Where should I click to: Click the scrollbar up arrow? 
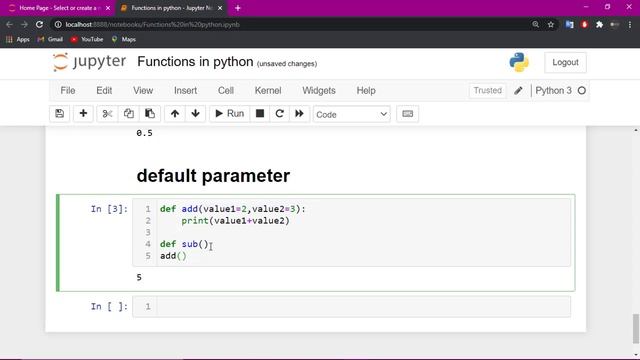(x=636, y=131)
